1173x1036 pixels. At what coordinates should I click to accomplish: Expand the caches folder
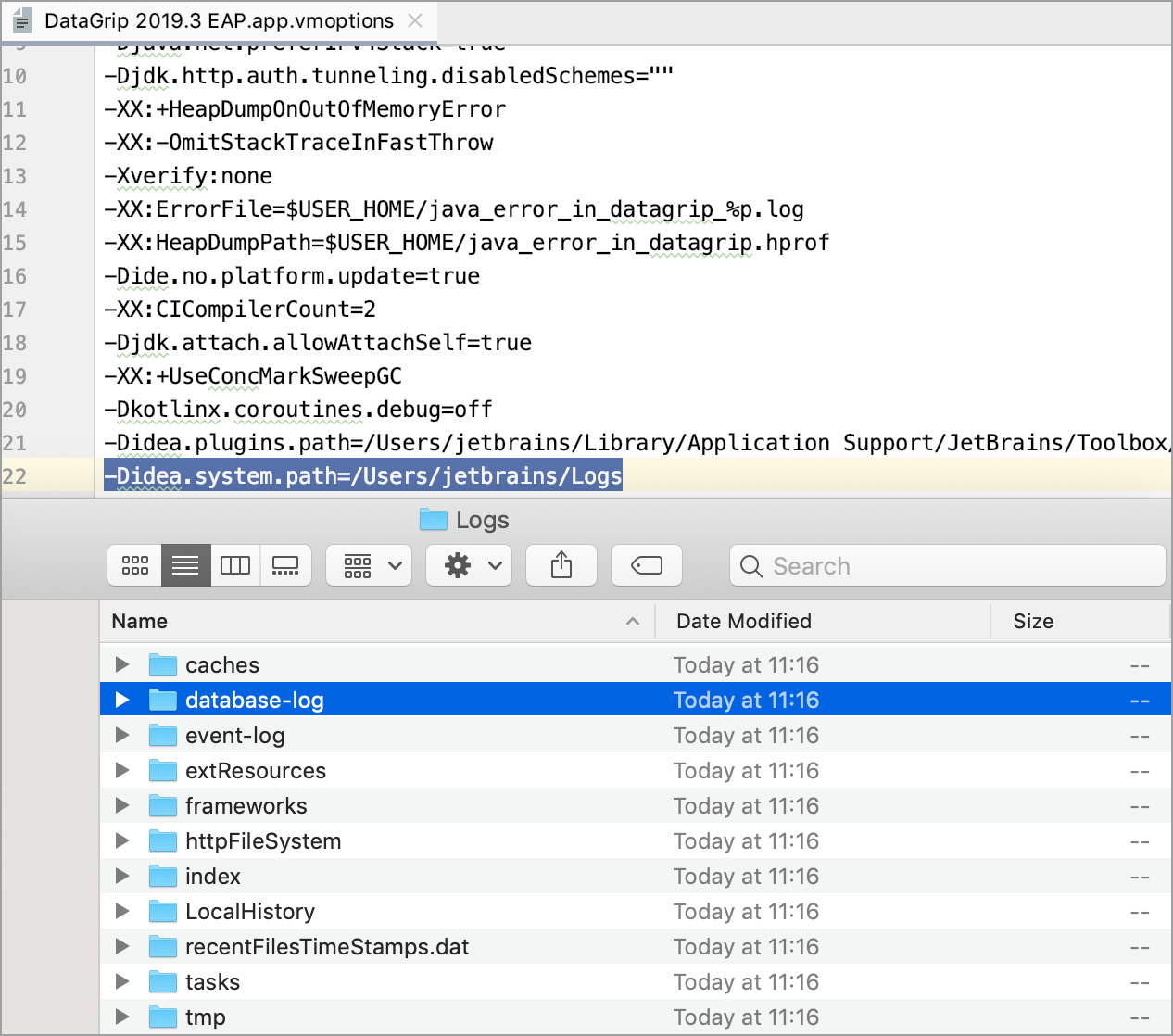121,663
